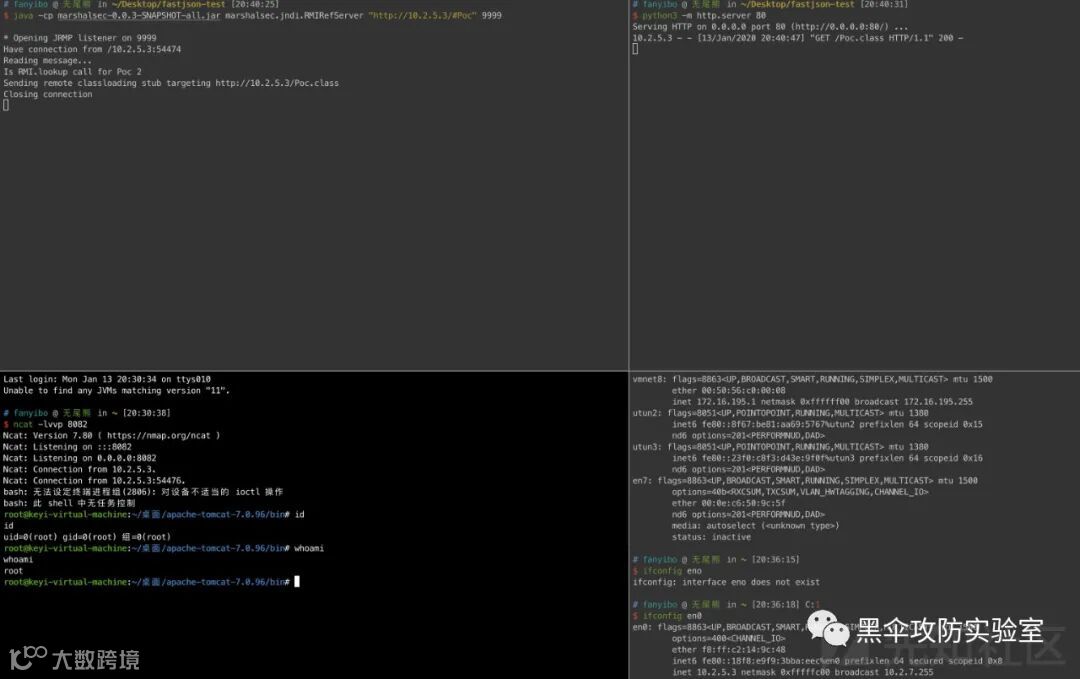Select 'Ncat: Connection from 10.2.5.3:54476.' line
This screenshot has width=1080, height=679.
[94, 481]
